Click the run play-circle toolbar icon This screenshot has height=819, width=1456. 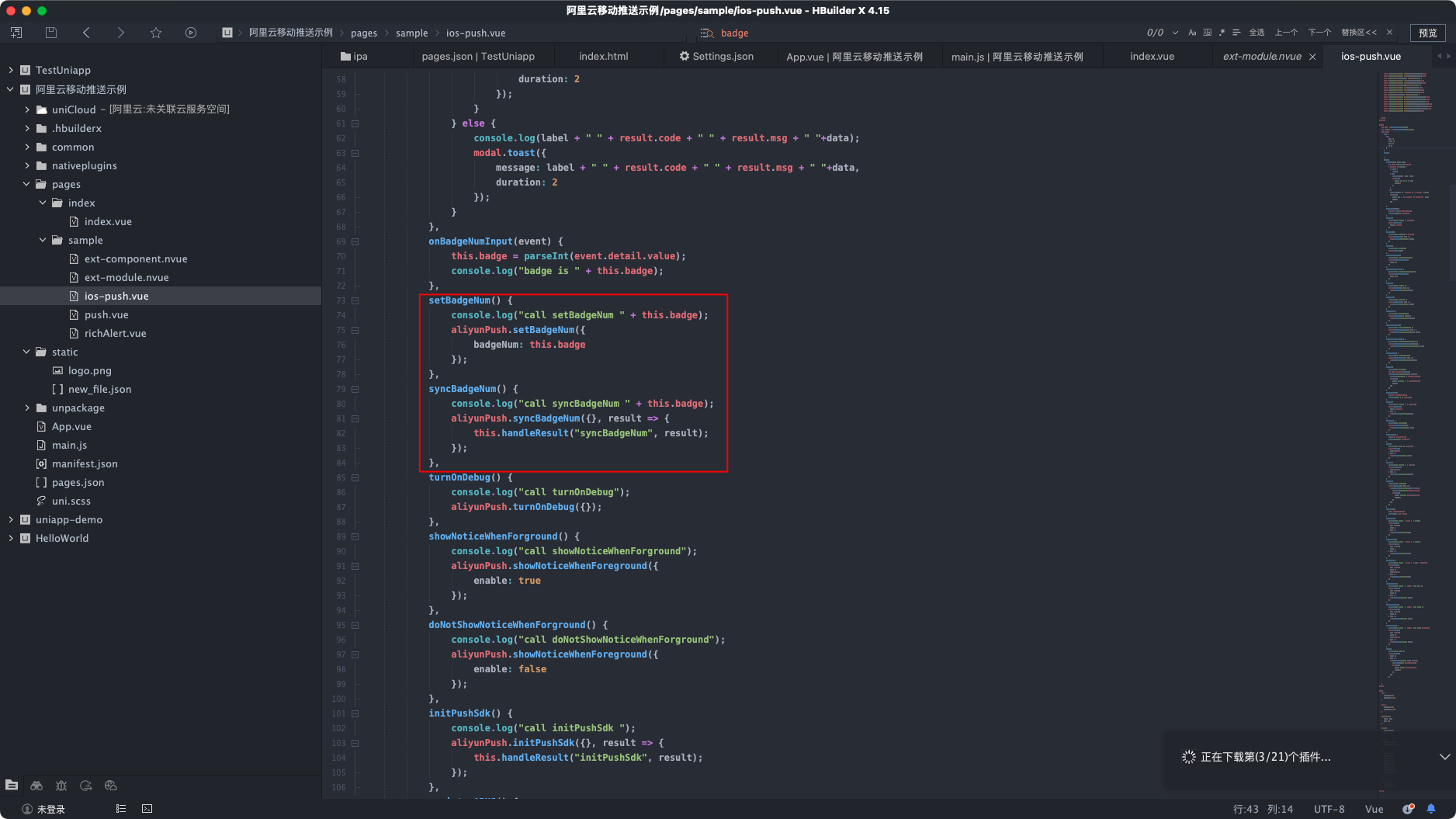[191, 33]
